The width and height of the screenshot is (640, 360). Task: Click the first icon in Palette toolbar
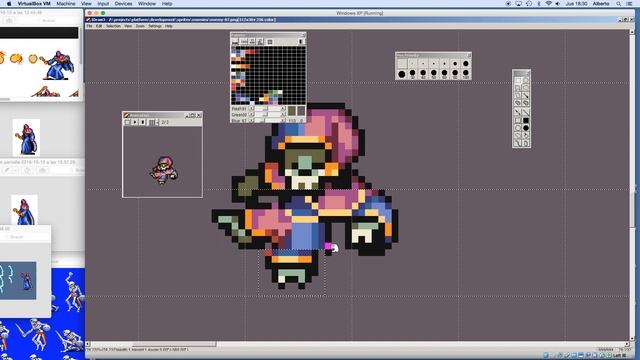(235, 42)
